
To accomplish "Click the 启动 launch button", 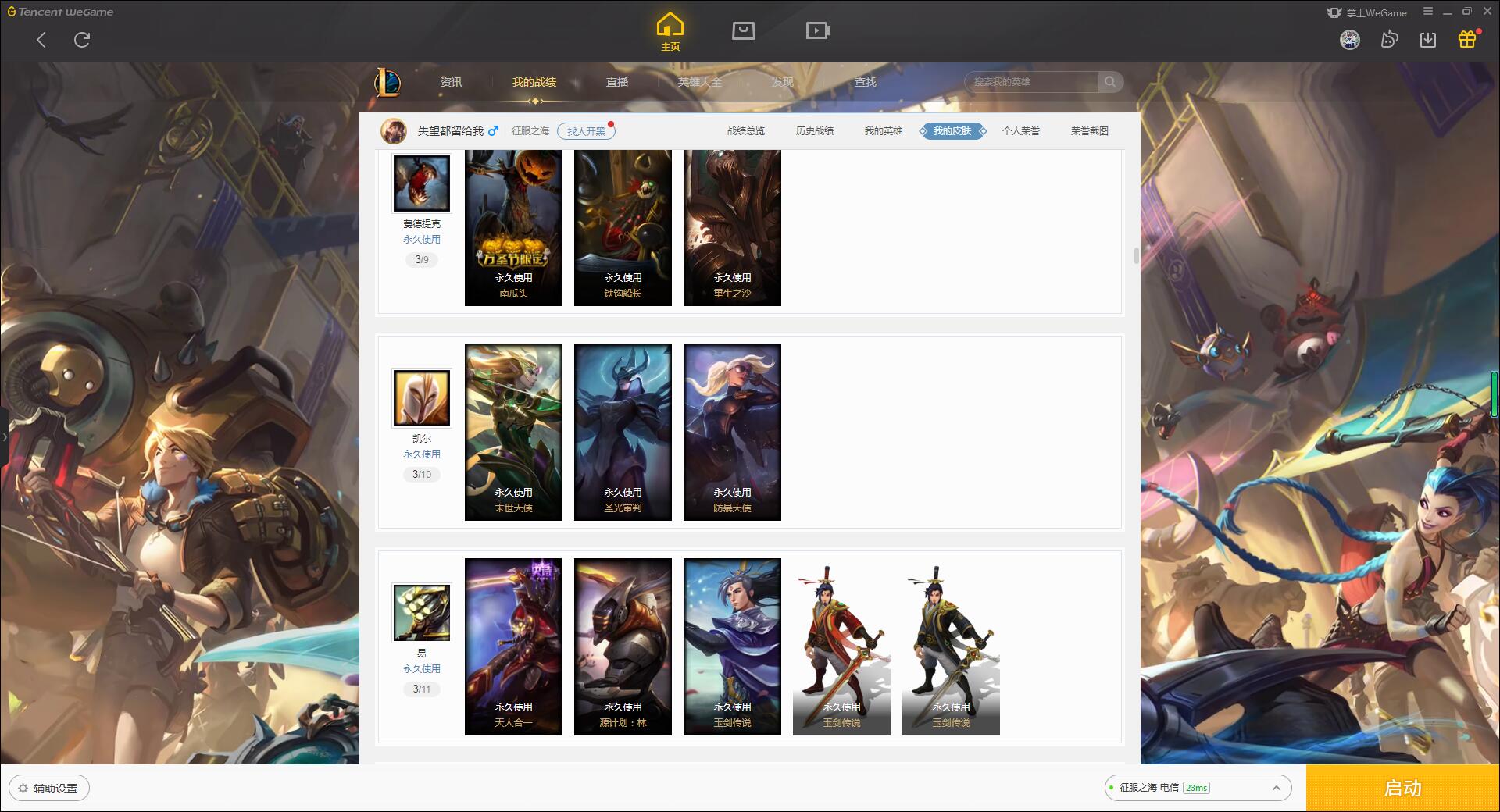I will pos(1402,788).
